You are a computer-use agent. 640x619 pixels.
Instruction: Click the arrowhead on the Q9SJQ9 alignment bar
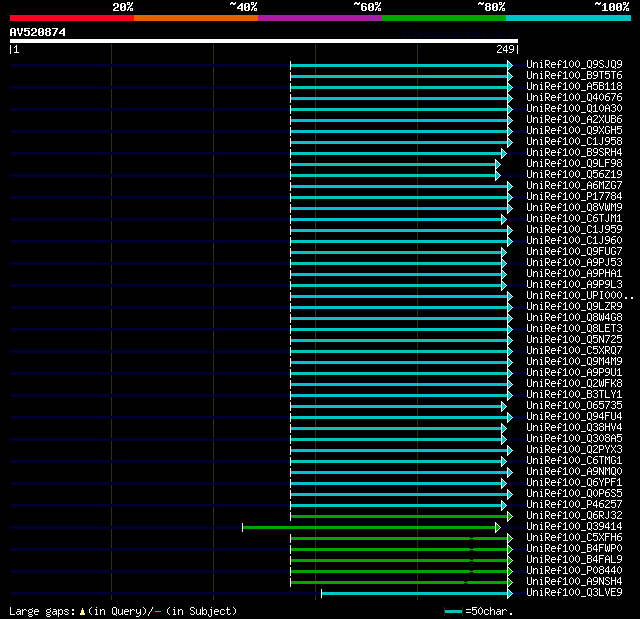[509, 65]
